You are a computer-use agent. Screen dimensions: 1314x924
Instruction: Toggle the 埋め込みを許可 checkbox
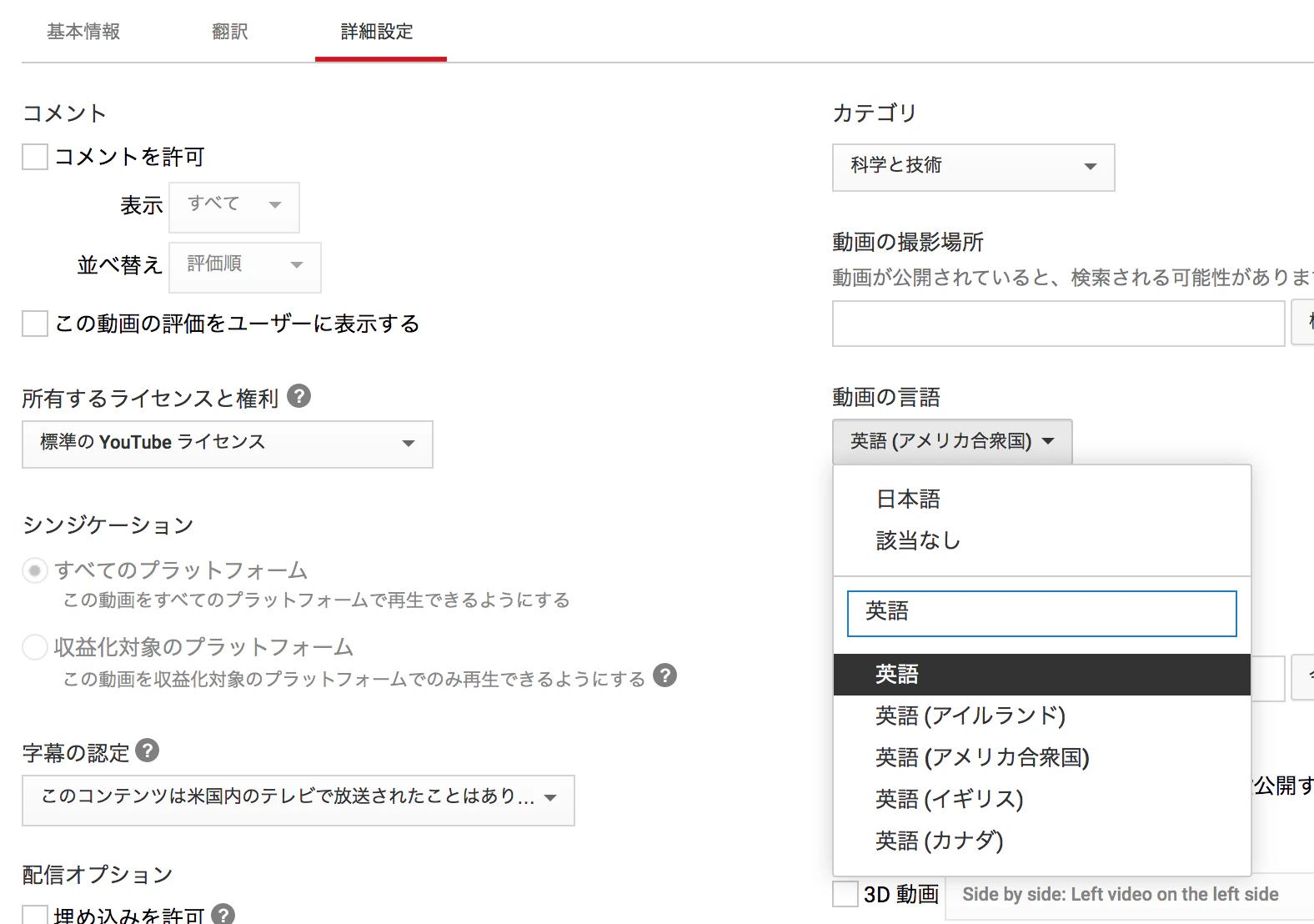[35, 916]
